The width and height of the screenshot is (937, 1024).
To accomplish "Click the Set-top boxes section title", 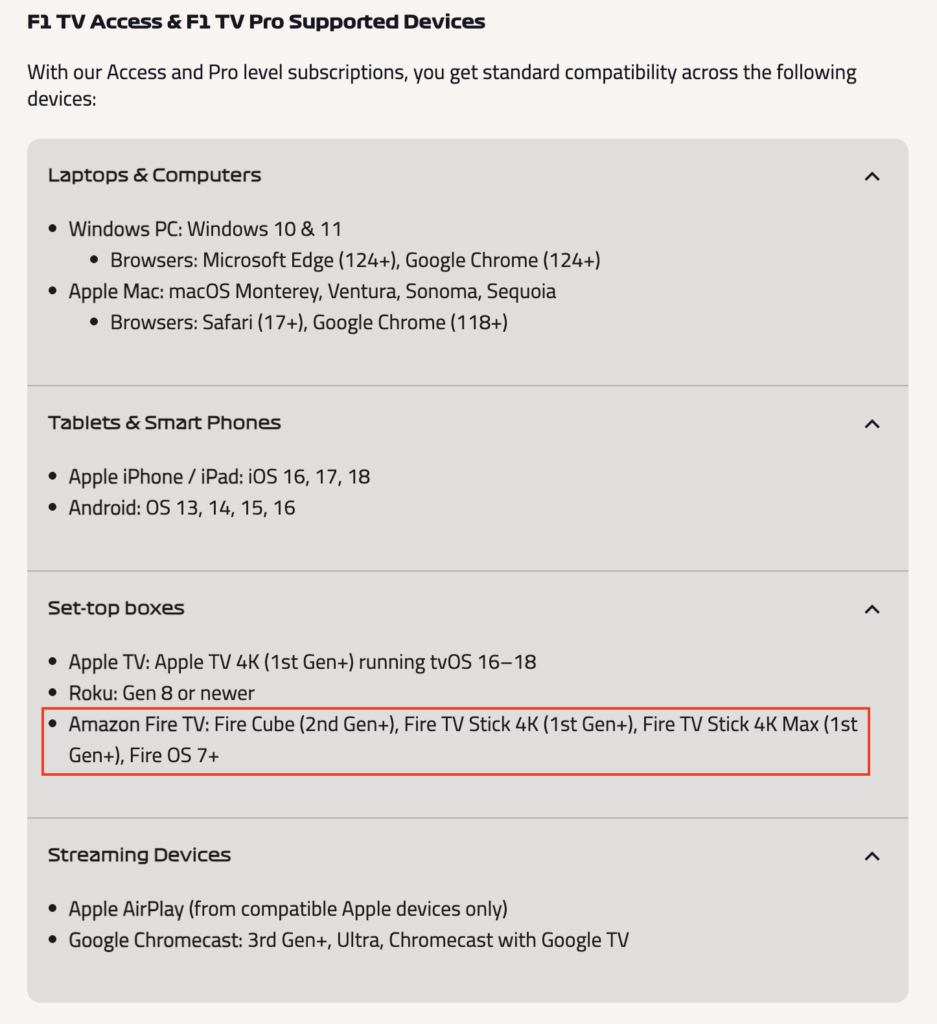I will click(x=116, y=608).
